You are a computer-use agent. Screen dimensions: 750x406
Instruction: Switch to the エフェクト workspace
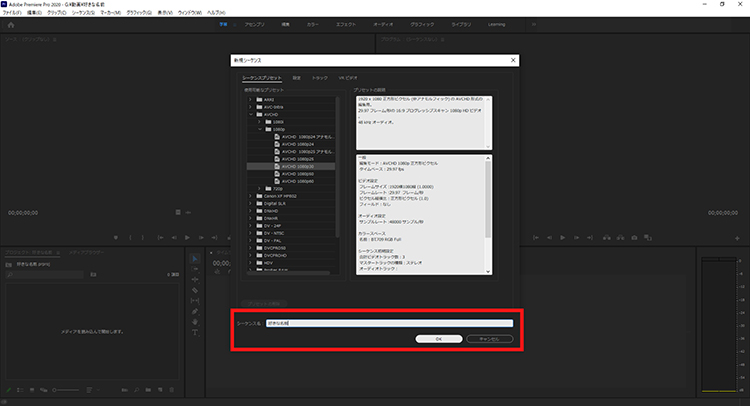pos(346,24)
